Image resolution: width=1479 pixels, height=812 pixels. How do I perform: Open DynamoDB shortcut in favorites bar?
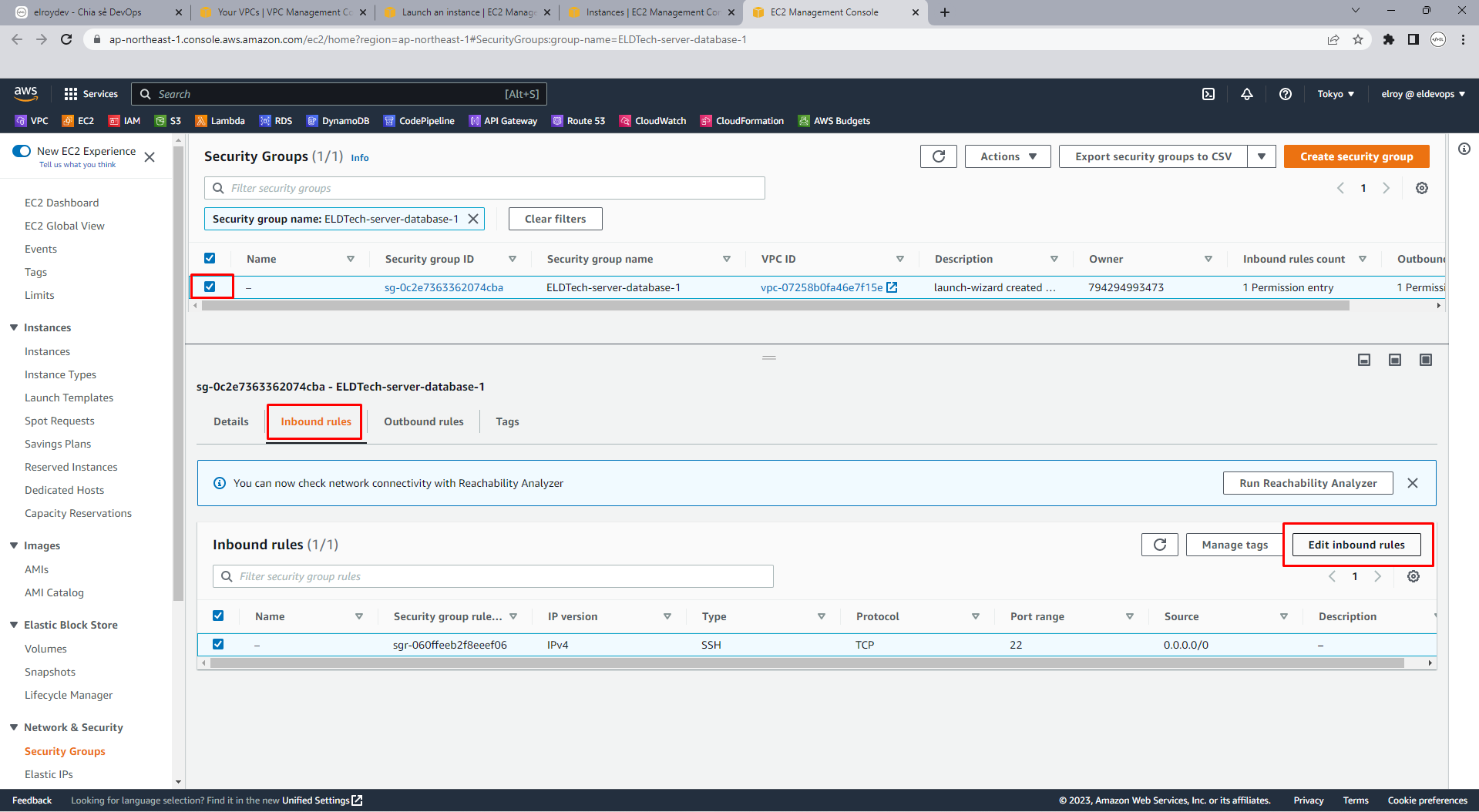pos(338,121)
